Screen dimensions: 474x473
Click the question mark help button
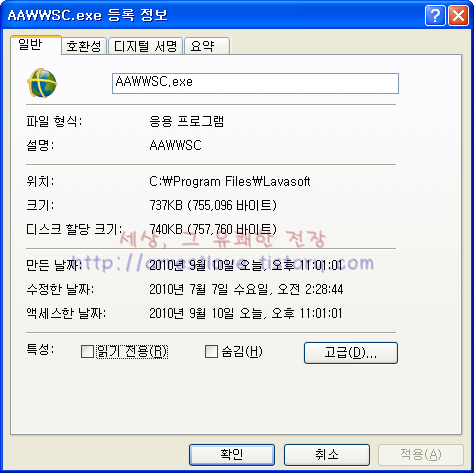click(x=435, y=15)
